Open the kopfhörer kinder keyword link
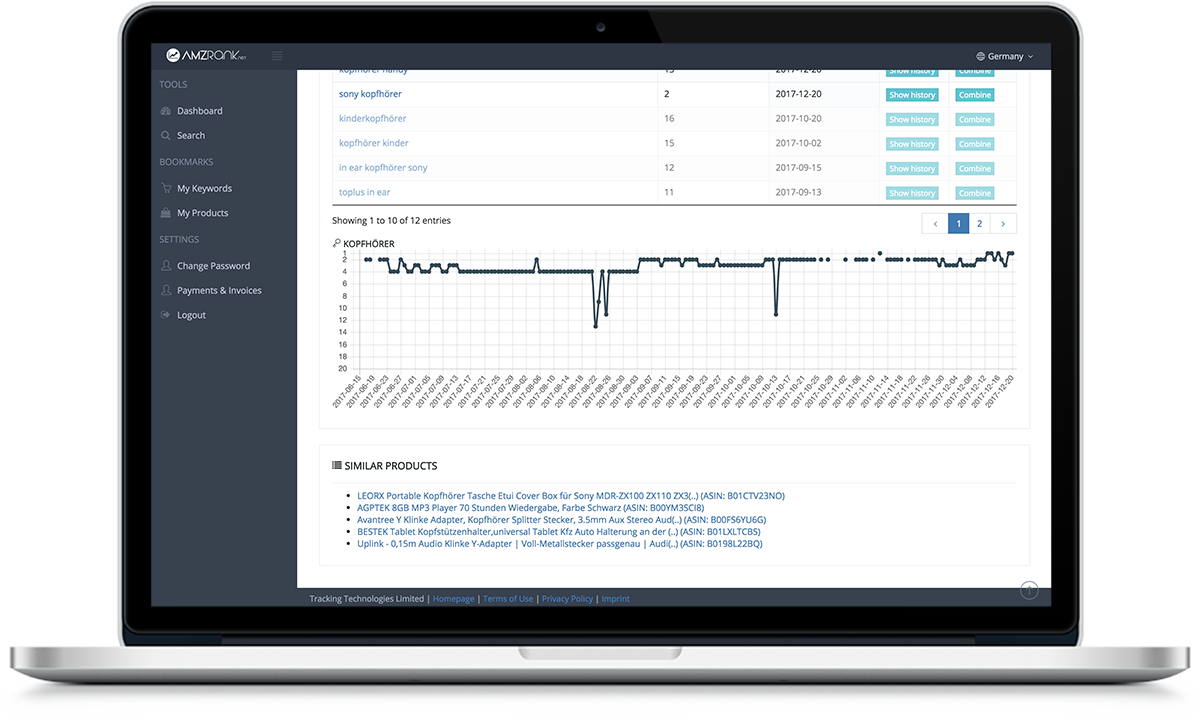The height and width of the screenshot is (725, 1200). pyautogui.click(x=374, y=143)
